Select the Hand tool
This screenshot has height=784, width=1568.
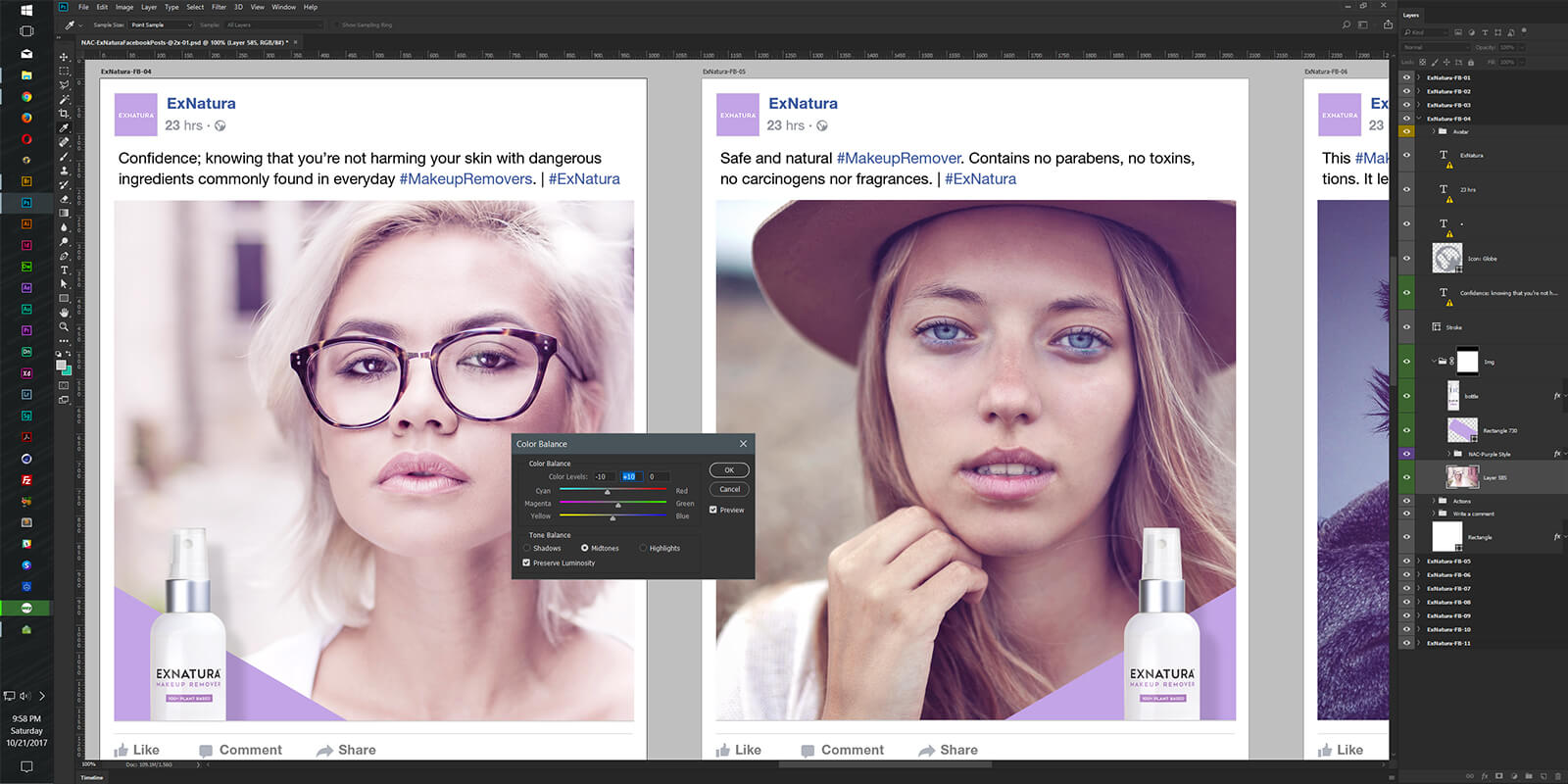click(64, 312)
